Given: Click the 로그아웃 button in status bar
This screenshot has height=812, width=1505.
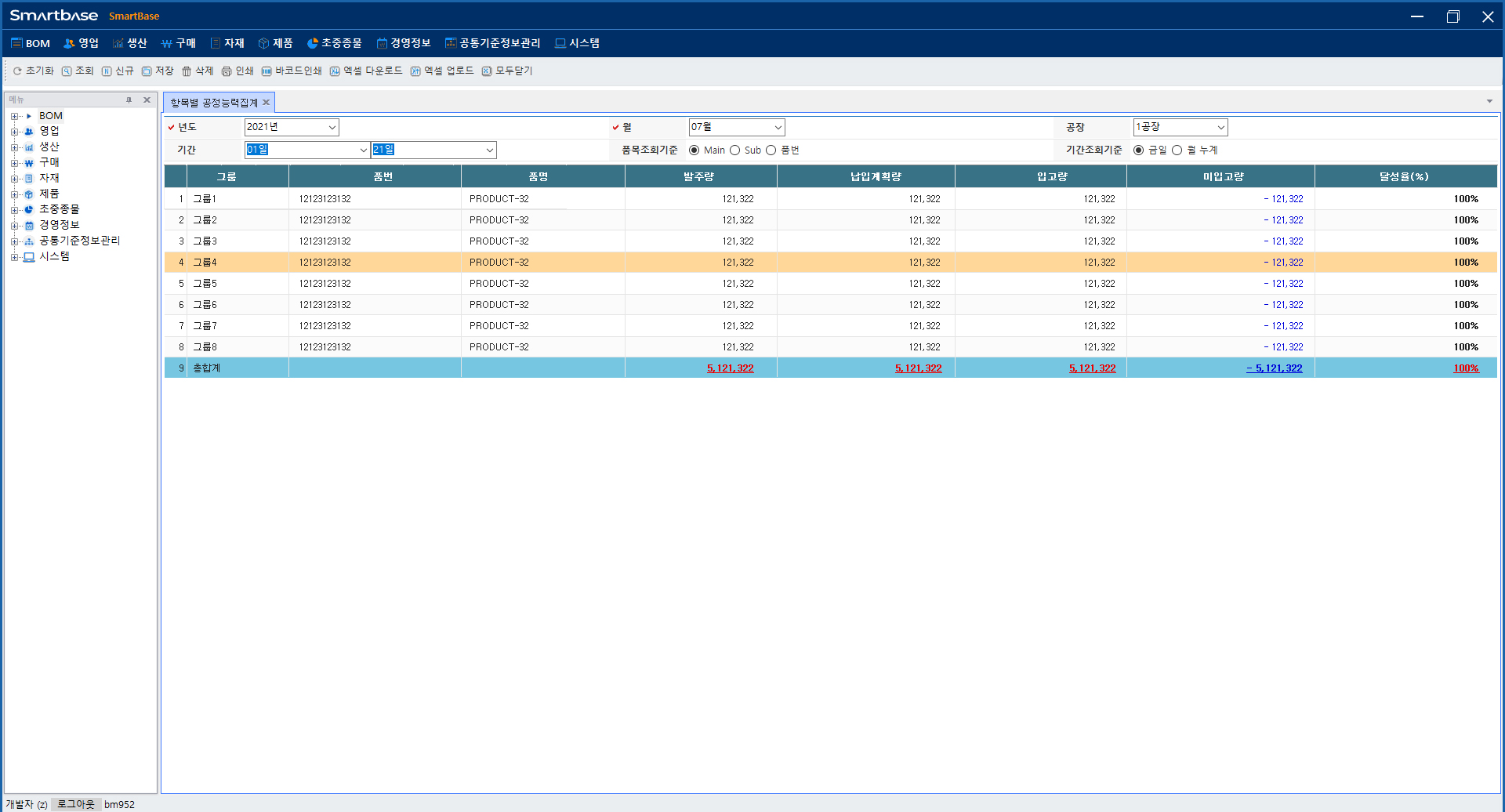Looking at the screenshot, I should (75, 804).
